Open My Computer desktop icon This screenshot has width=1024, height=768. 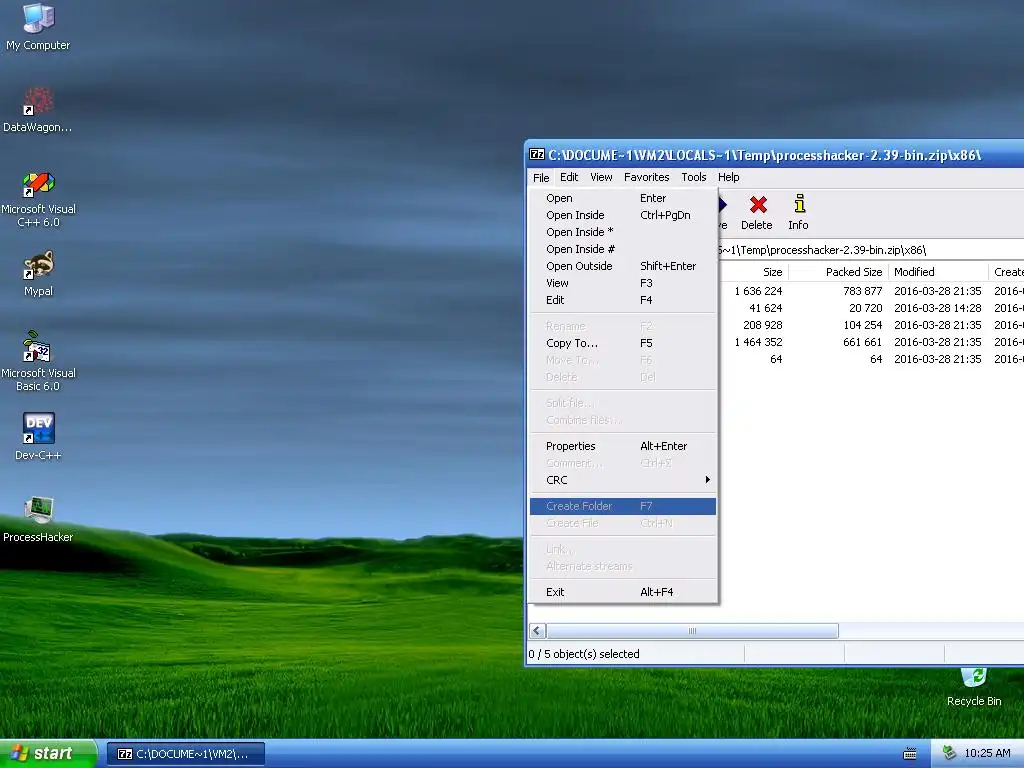(38, 27)
